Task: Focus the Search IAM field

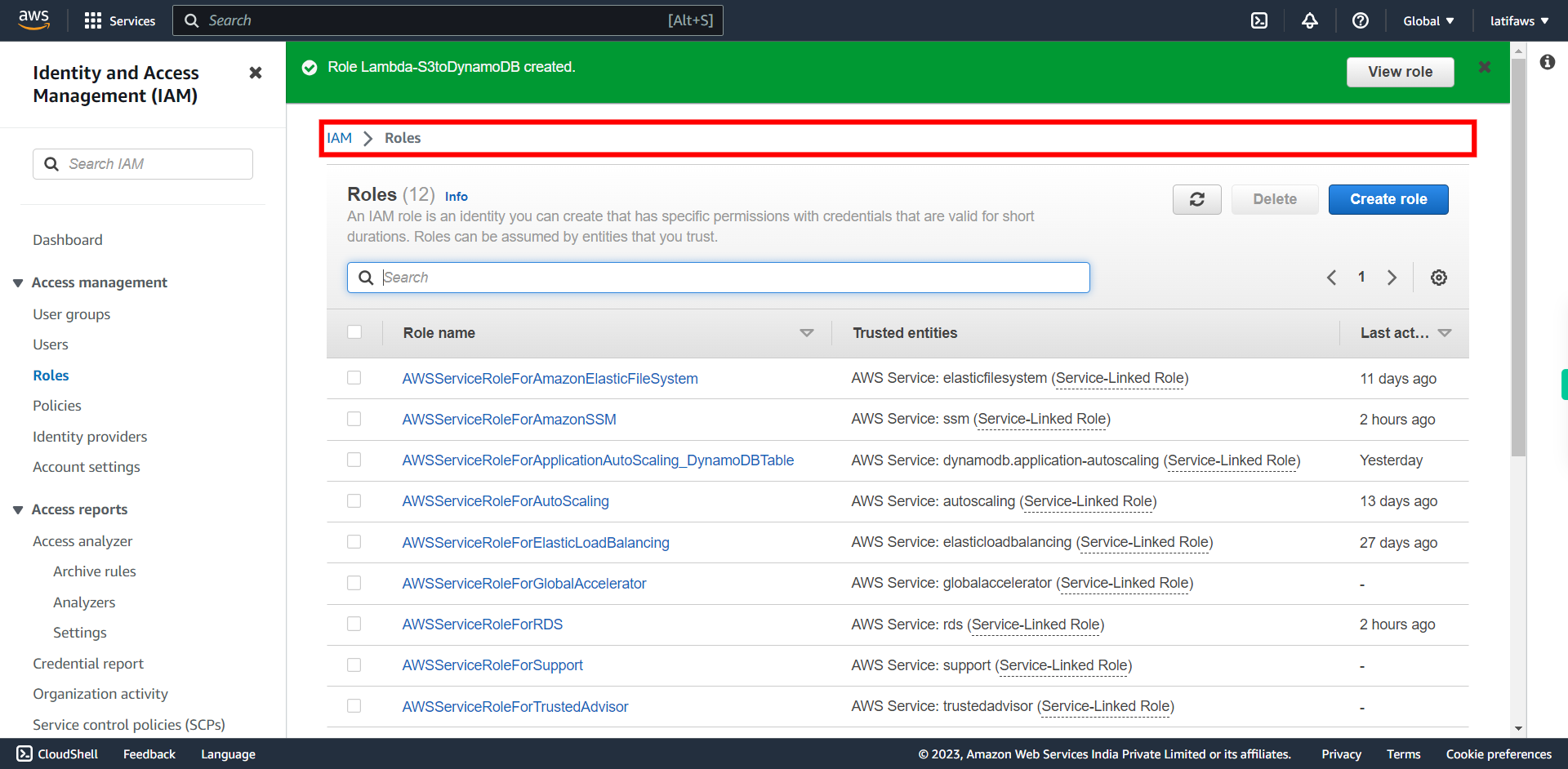Action: pos(143,164)
